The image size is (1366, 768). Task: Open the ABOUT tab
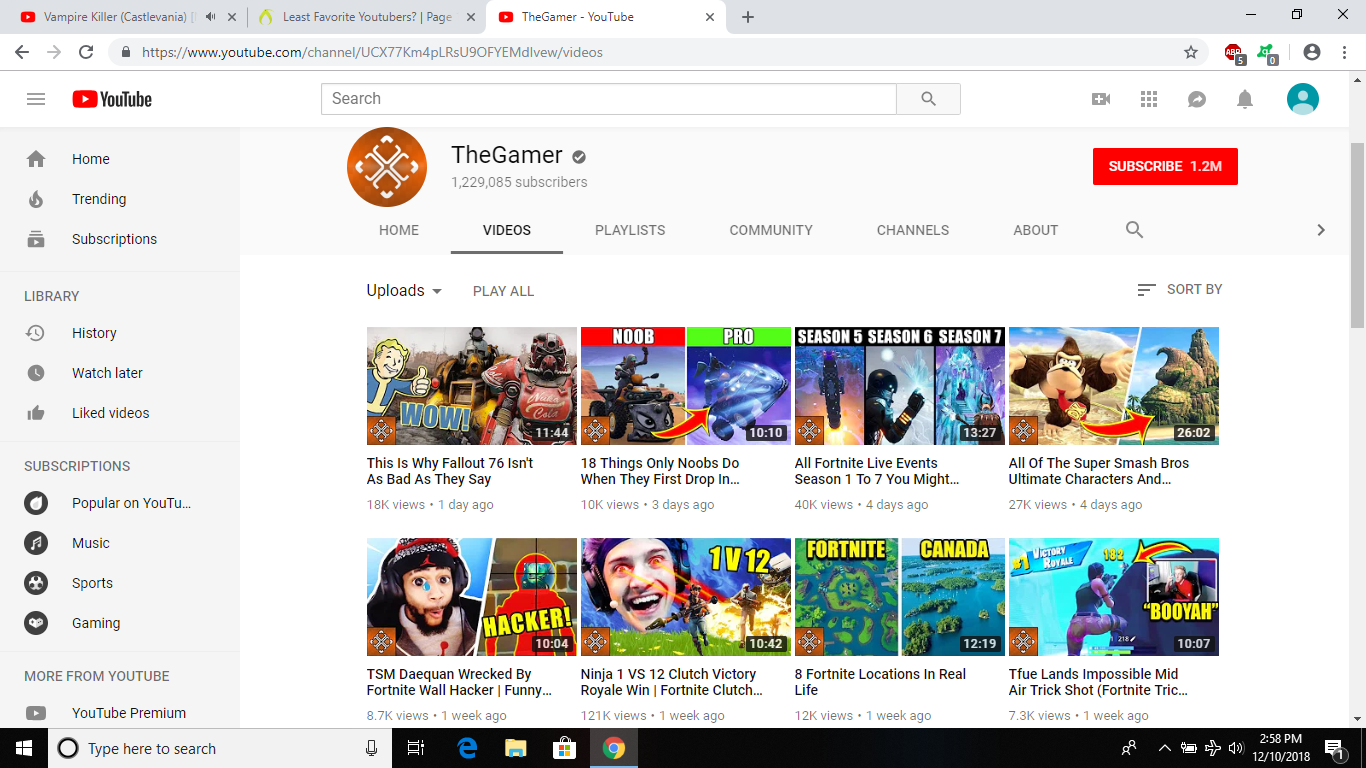[x=1035, y=230]
